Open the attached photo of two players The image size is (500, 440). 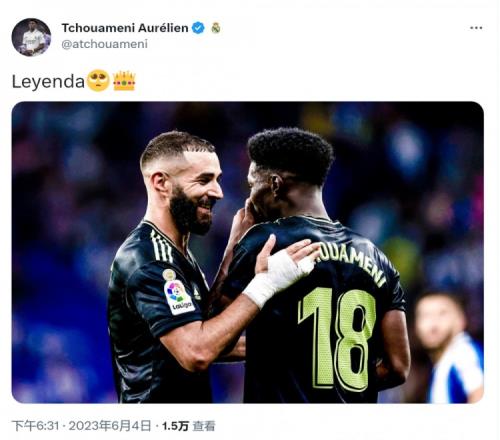coord(248,252)
